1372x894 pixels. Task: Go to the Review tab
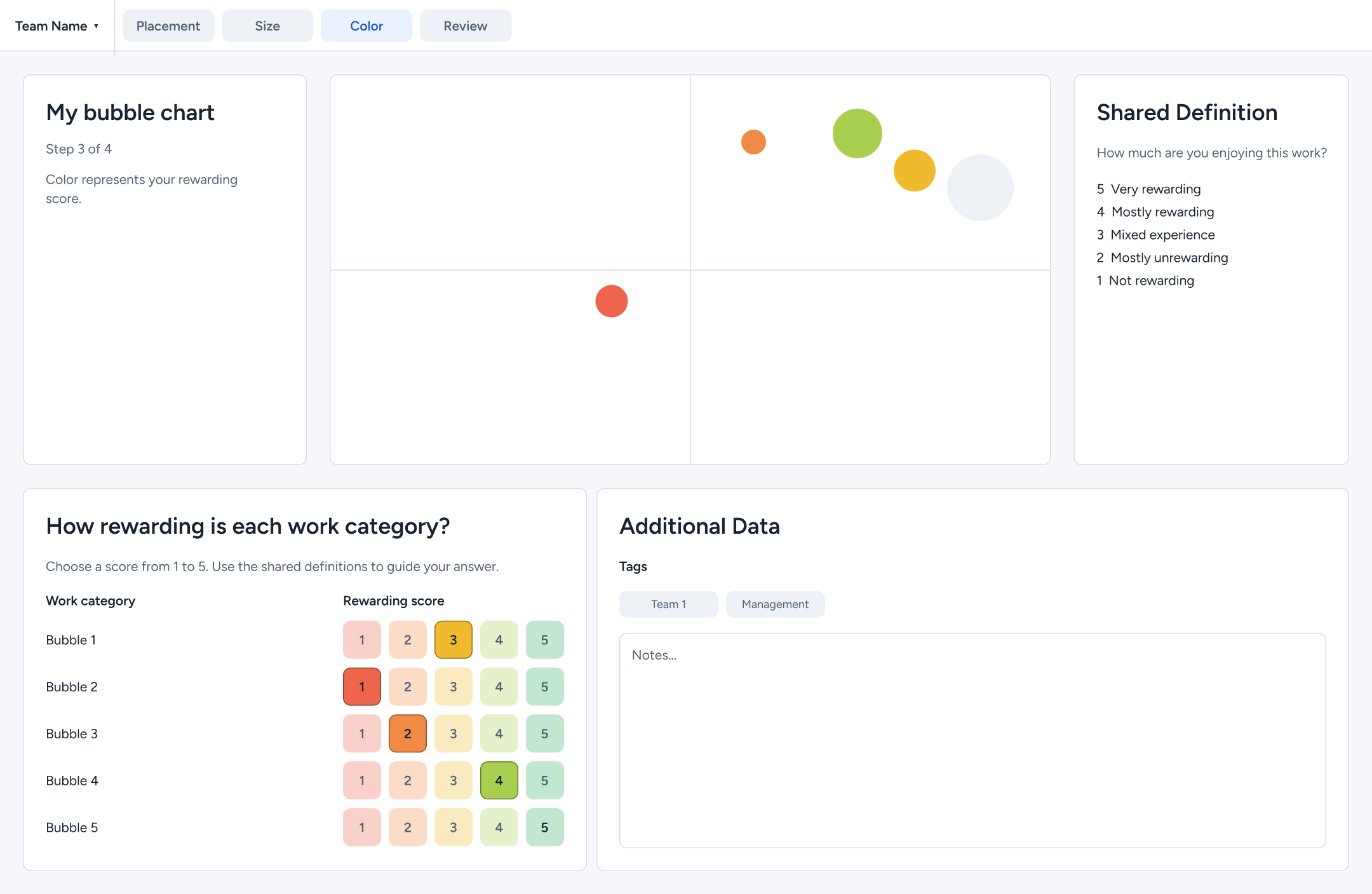pyautogui.click(x=466, y=26)
